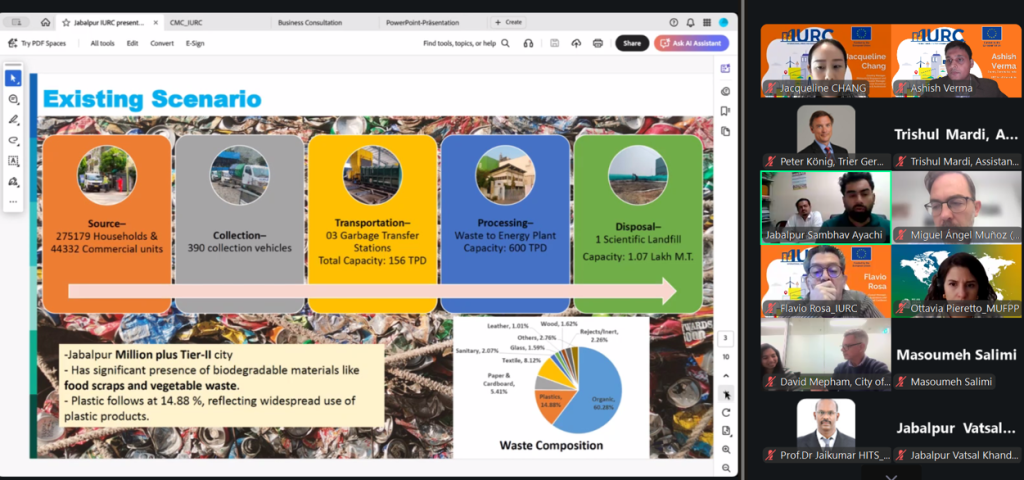1024x480 pixels.
Task: Select Jacqueline CHANG's video tile
Action: (x=824, y=60)
